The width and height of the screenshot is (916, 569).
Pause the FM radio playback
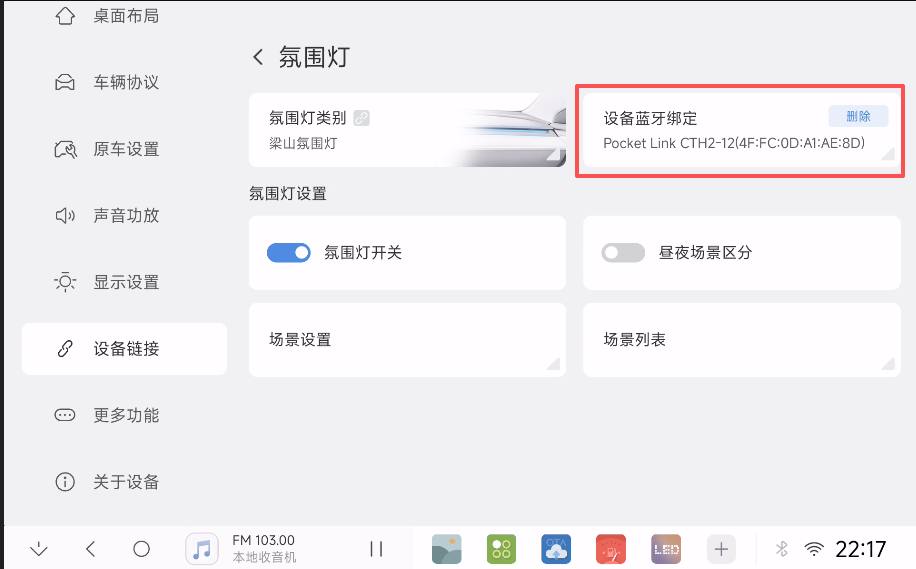tap(376, 549)
